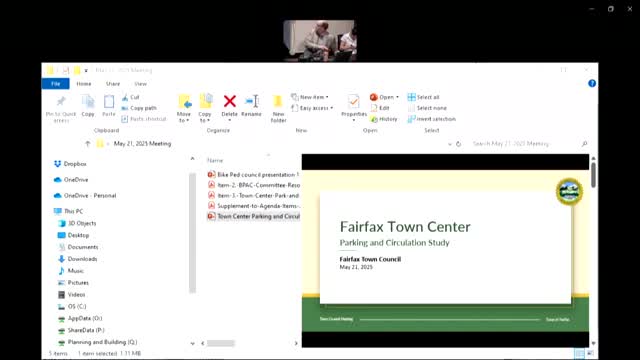
Task: Open AppData (O:) network drive
Action: coord(80,318)
